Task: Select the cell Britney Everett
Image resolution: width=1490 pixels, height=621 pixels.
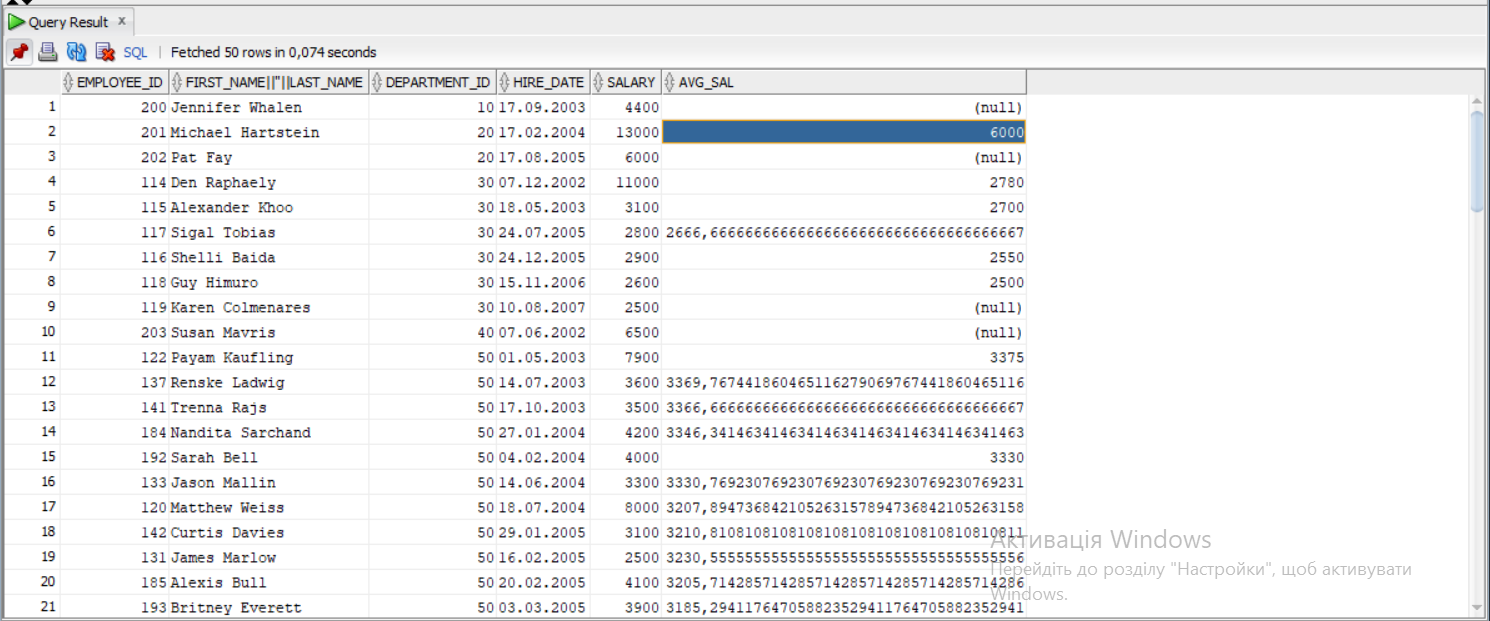Action: 268,607
